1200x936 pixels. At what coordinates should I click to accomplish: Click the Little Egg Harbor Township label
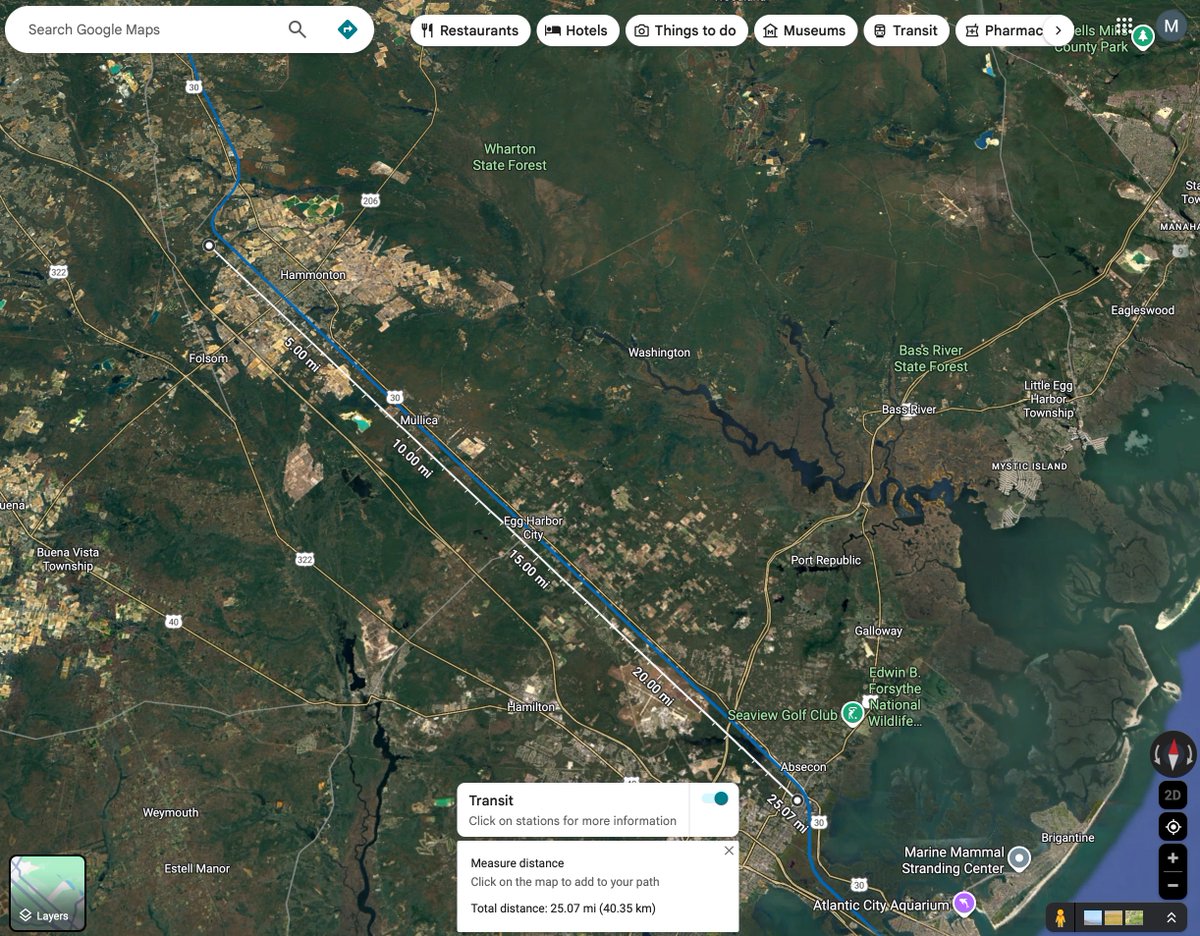(1049, 399)
